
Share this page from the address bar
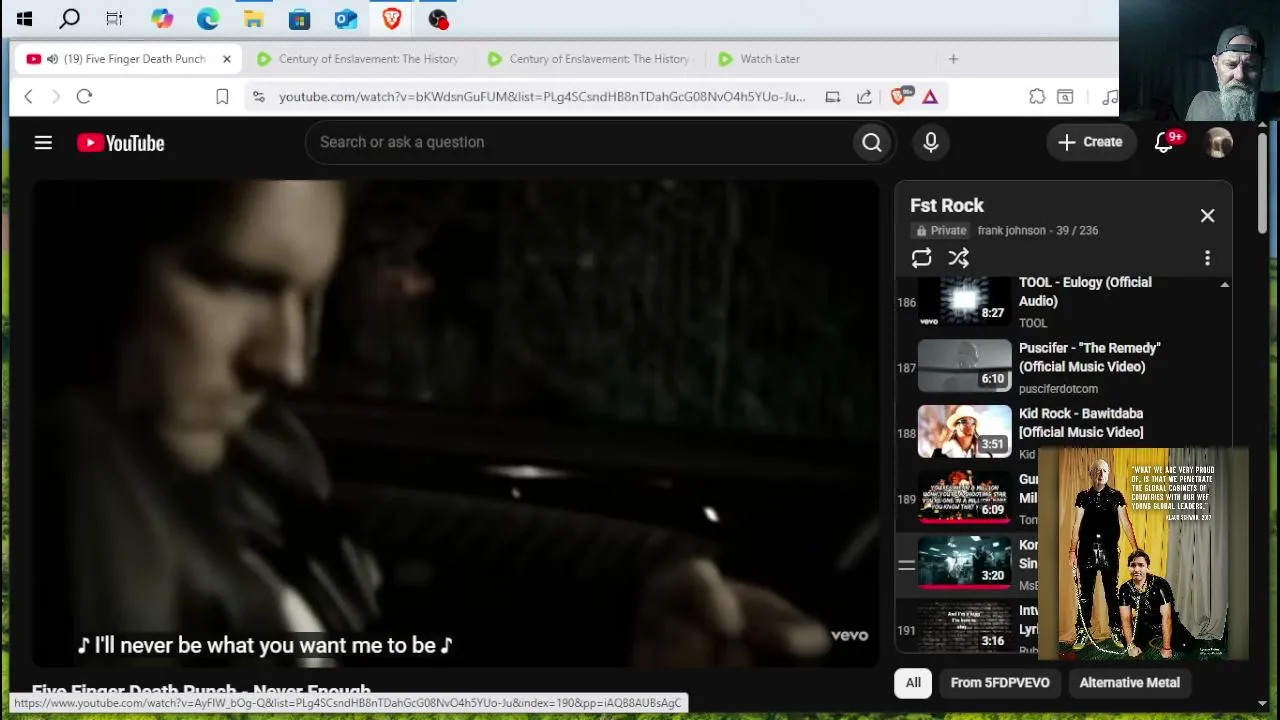tap(864, 96)
